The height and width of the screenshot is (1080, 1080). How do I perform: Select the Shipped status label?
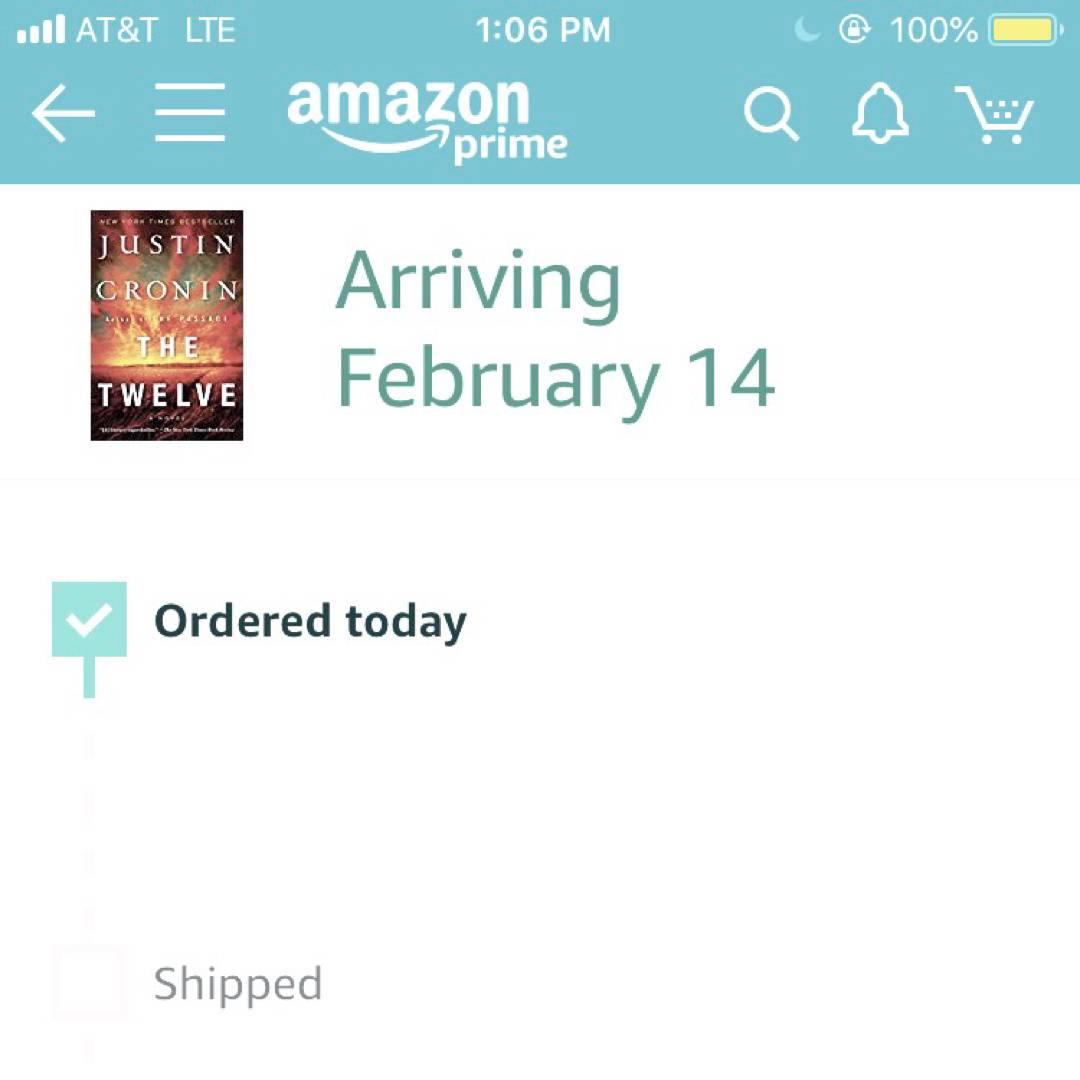point(238,985)
